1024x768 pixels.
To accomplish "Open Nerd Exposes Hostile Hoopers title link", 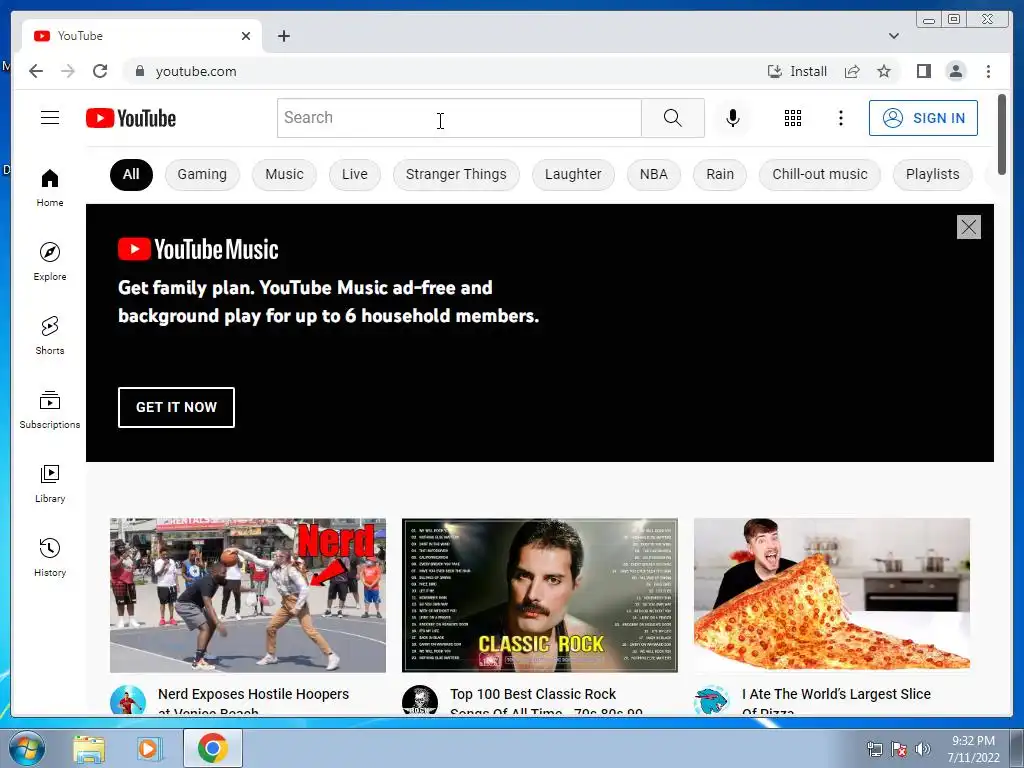I will (253, 701).
